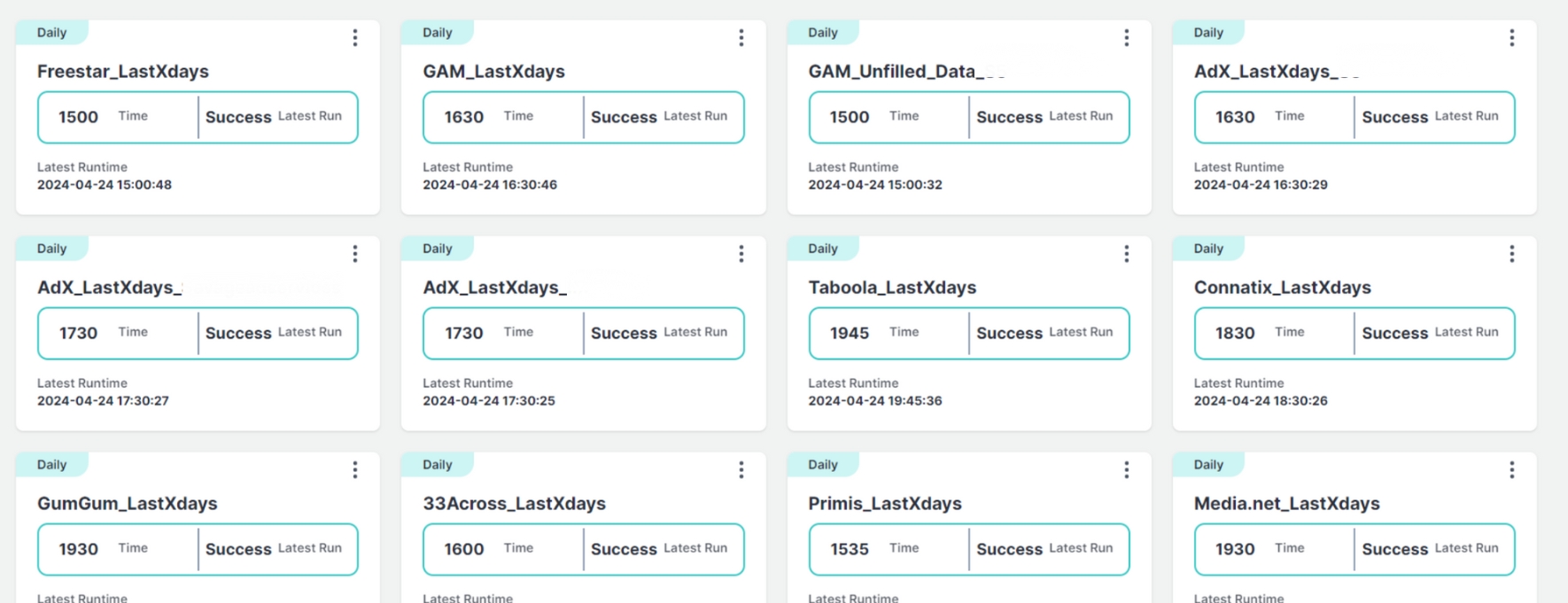Open Connatix_LastXdays three-dot menu

coord(1511,254)
